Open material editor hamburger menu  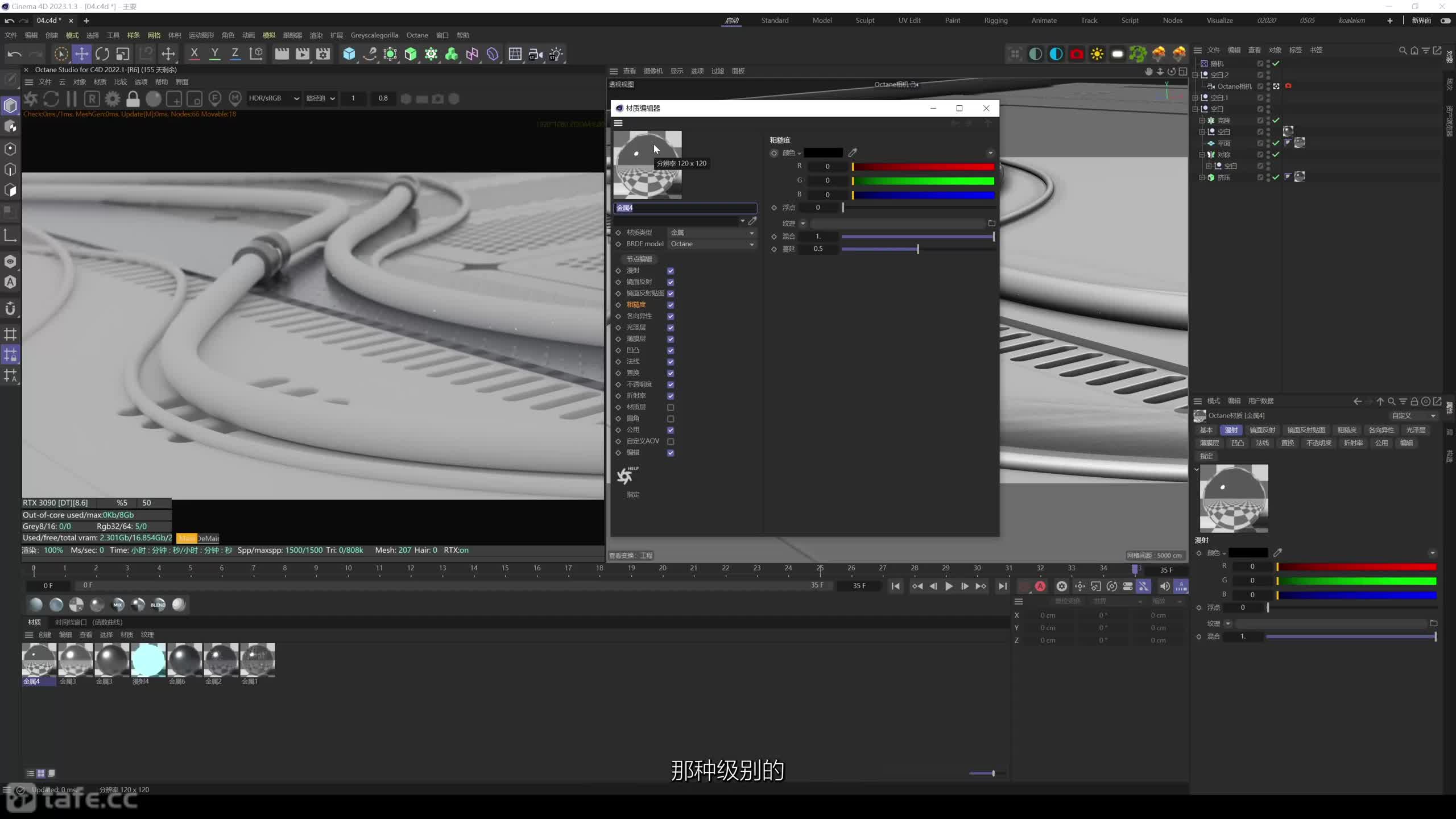(618, 123)
